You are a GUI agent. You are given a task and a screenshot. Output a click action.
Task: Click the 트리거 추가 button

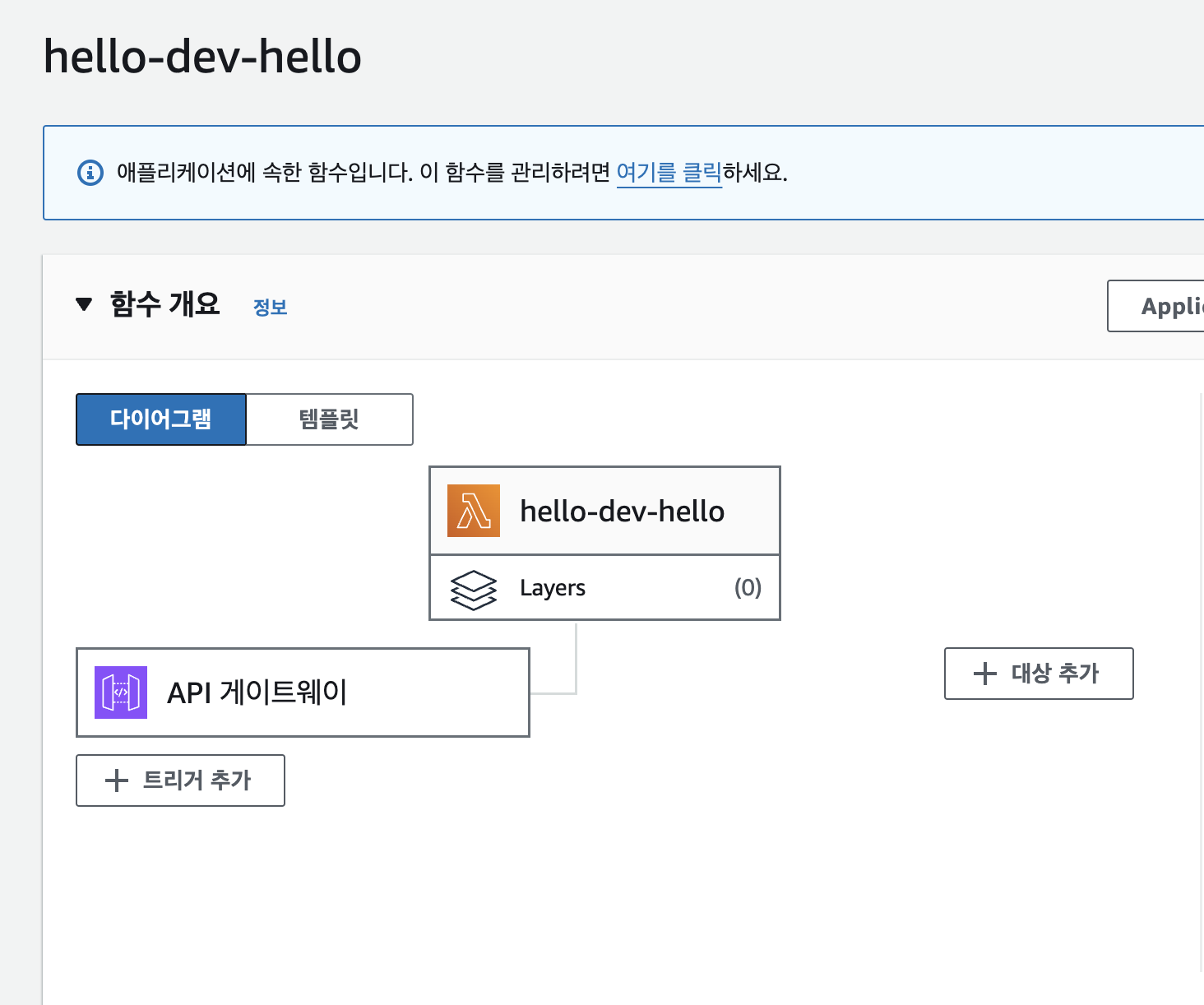[180, 780]
